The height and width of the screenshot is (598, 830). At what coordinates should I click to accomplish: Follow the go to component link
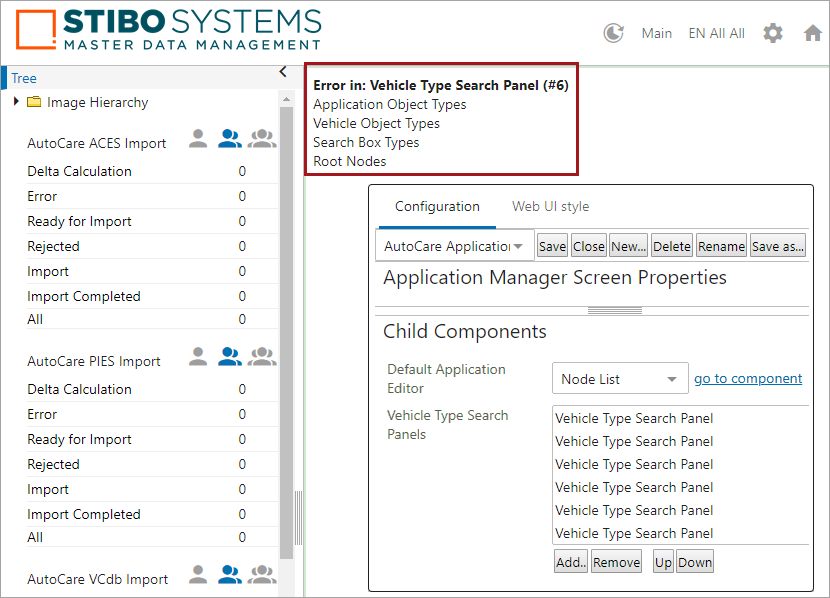(748, 379)
